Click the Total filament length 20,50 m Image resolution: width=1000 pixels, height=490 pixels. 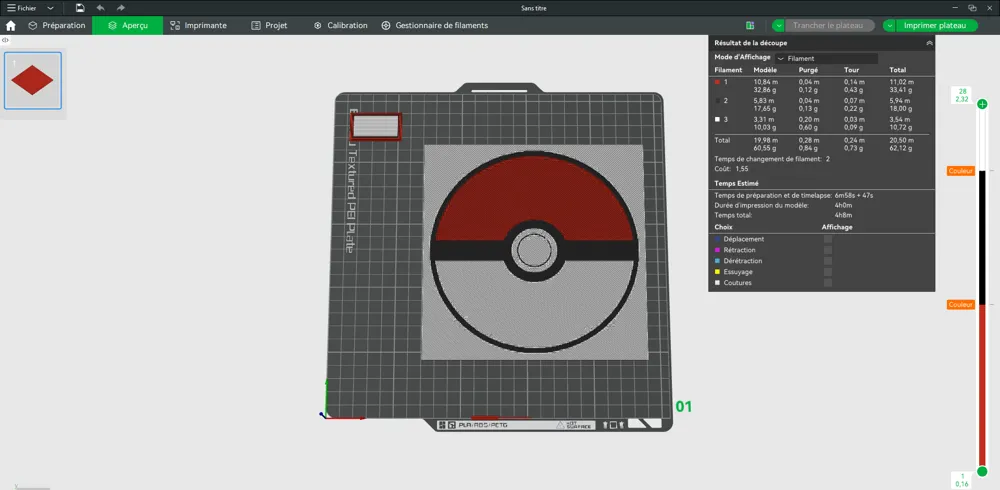[x=901, y=140]
